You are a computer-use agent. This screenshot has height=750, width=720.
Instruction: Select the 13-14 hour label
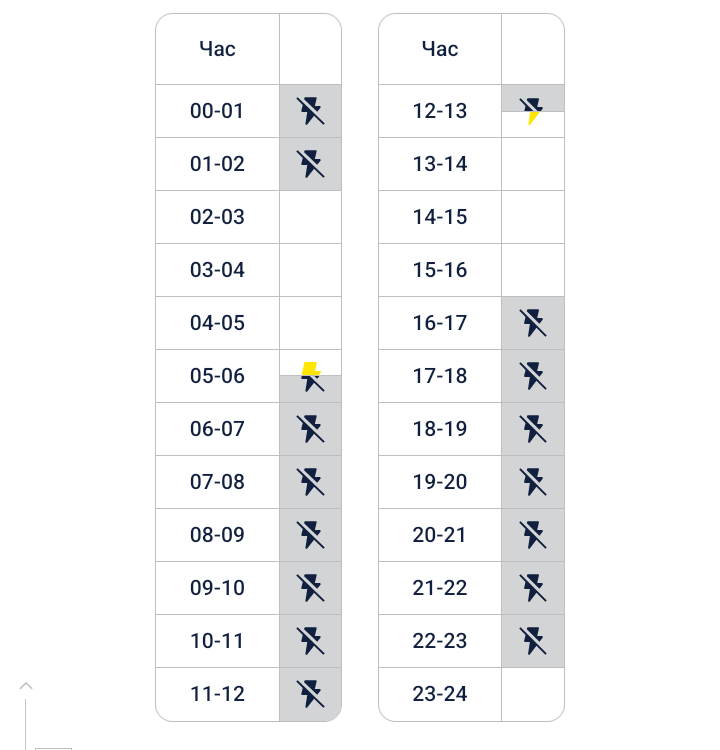(440, 164)
